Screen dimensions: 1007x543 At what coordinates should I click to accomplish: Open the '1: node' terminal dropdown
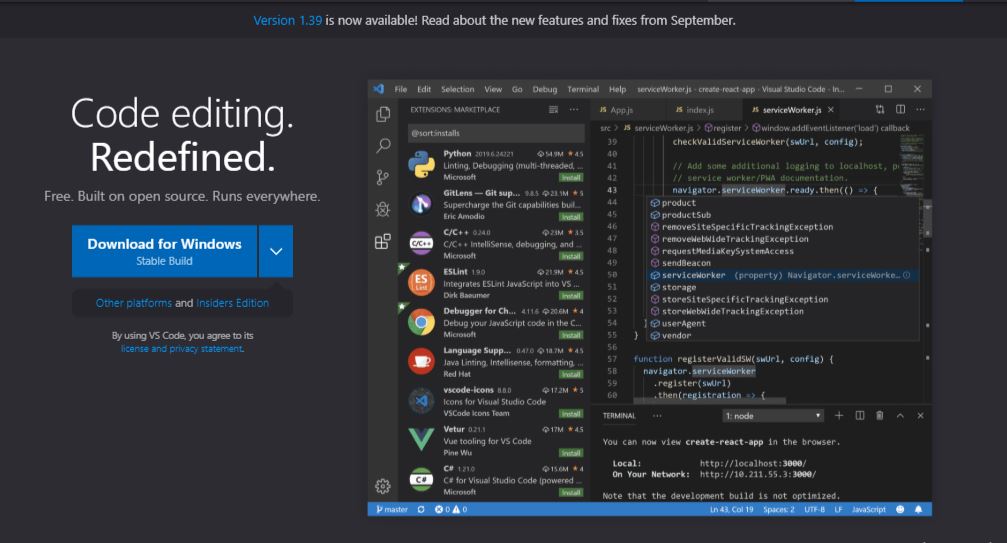click(x=773, y=416)
